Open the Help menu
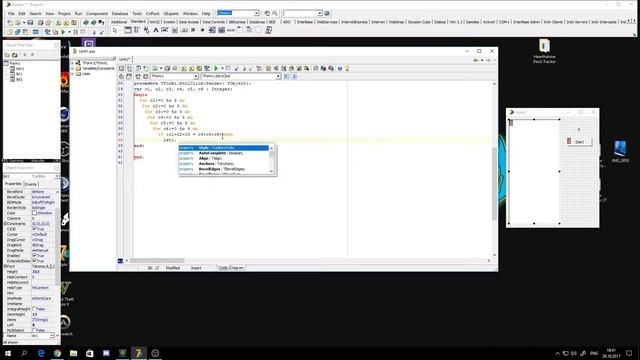The width and height of the screenshot is (640, 360). coord(206,13)
